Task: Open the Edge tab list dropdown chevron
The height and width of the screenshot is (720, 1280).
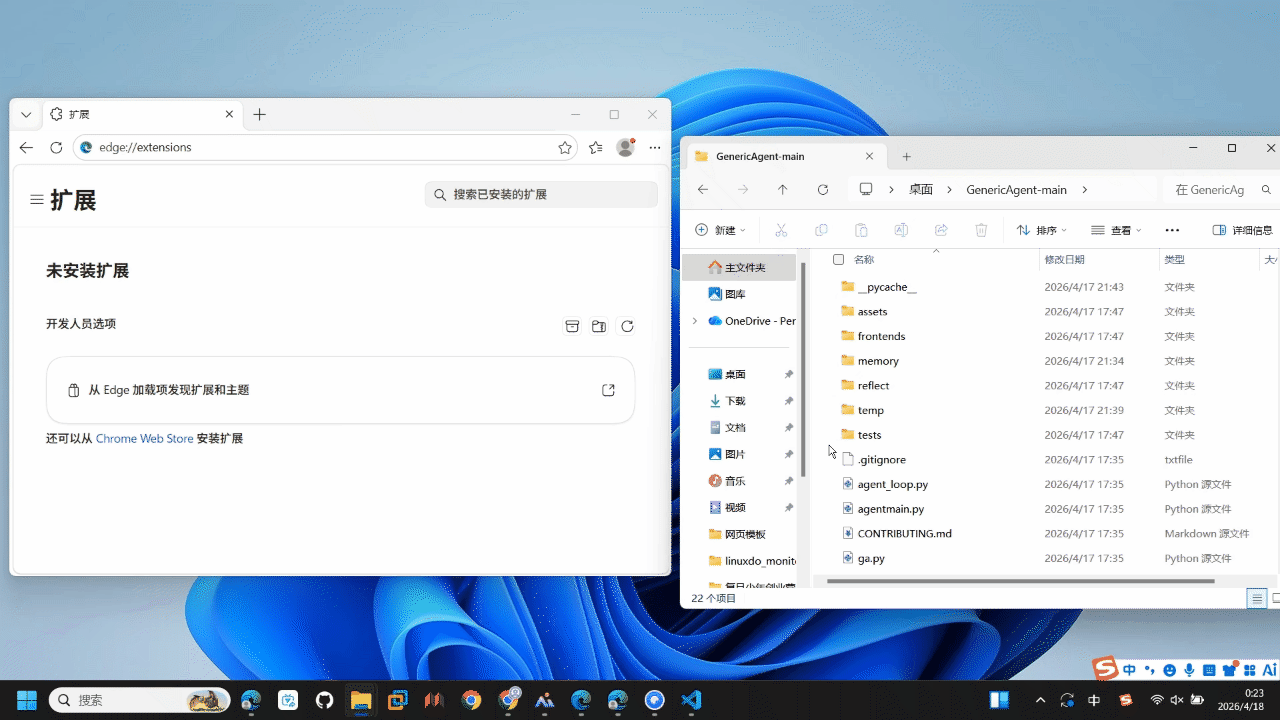Action: tap(26, 115)
